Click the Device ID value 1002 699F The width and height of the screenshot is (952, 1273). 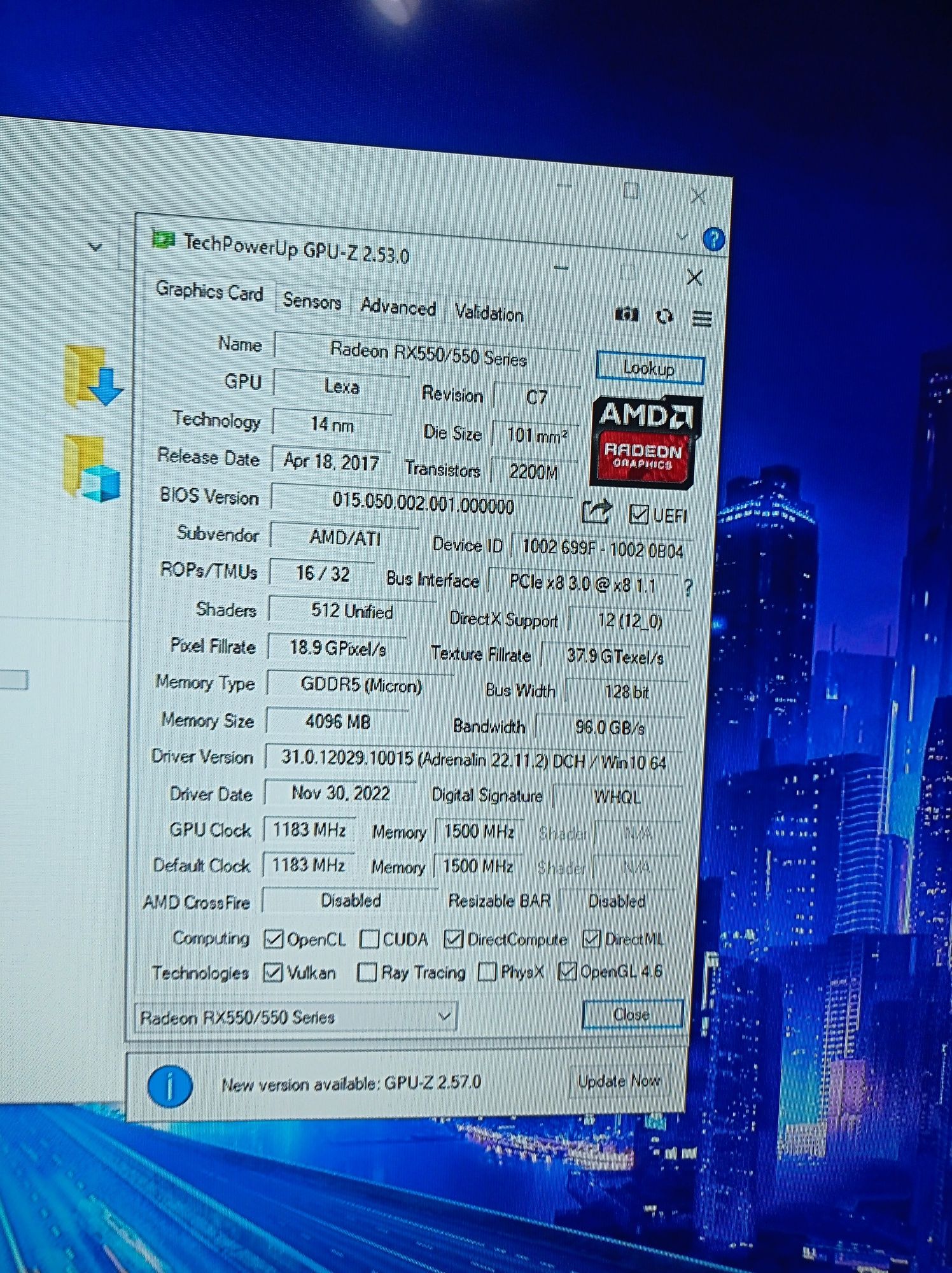point(602,549)
